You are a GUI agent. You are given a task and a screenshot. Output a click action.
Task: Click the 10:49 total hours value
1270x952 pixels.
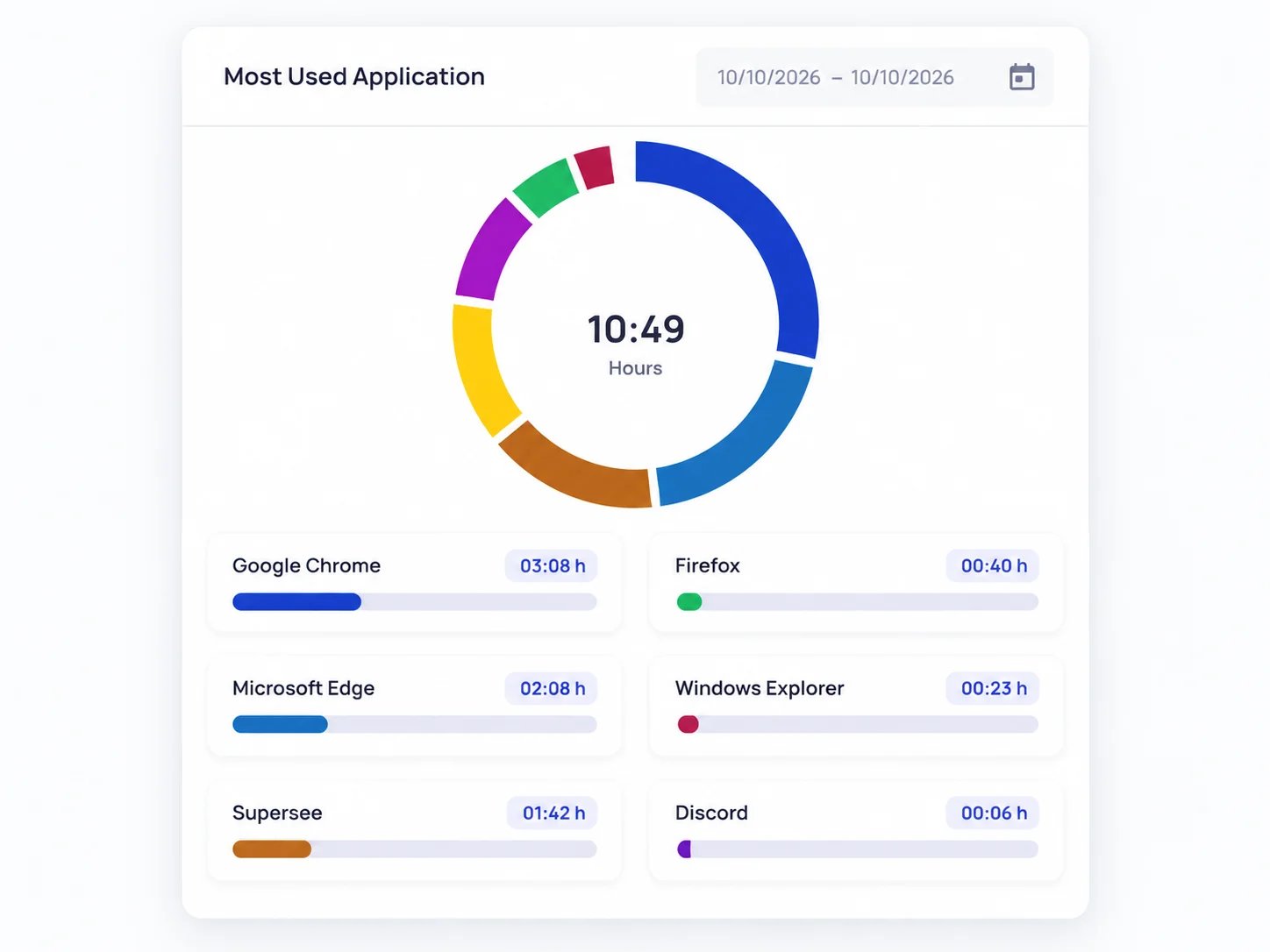(x=636, y=330)
